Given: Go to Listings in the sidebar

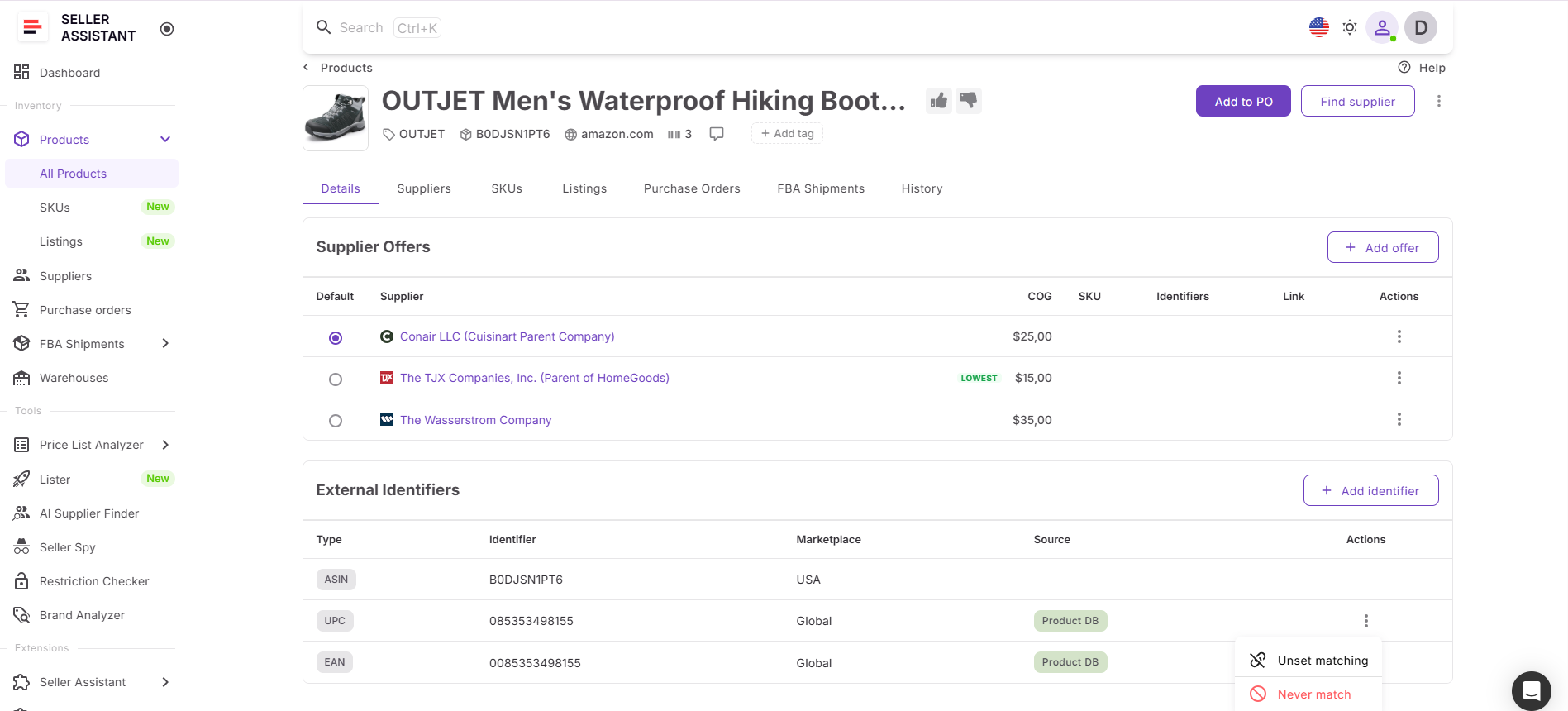Looking at the screenshot, I should point(61,241).
